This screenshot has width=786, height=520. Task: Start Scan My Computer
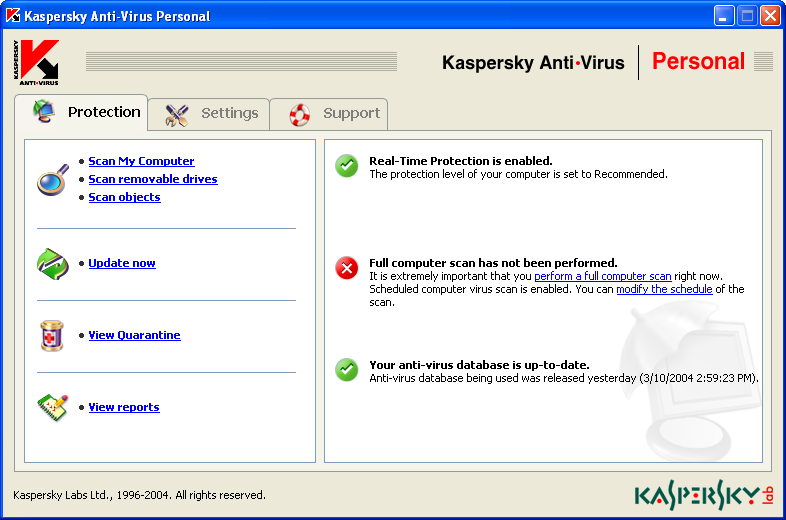[x=141, y=161]
